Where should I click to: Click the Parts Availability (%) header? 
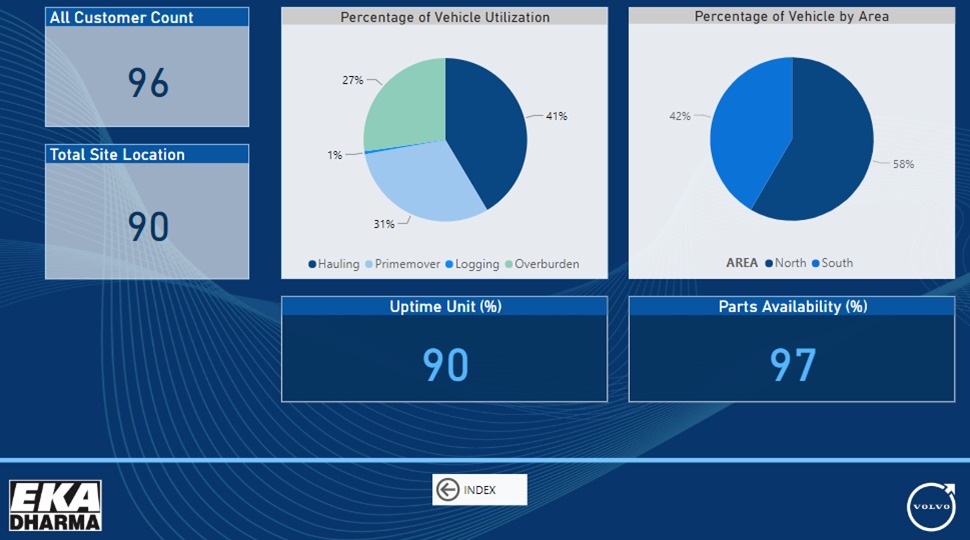coord(792,307)
